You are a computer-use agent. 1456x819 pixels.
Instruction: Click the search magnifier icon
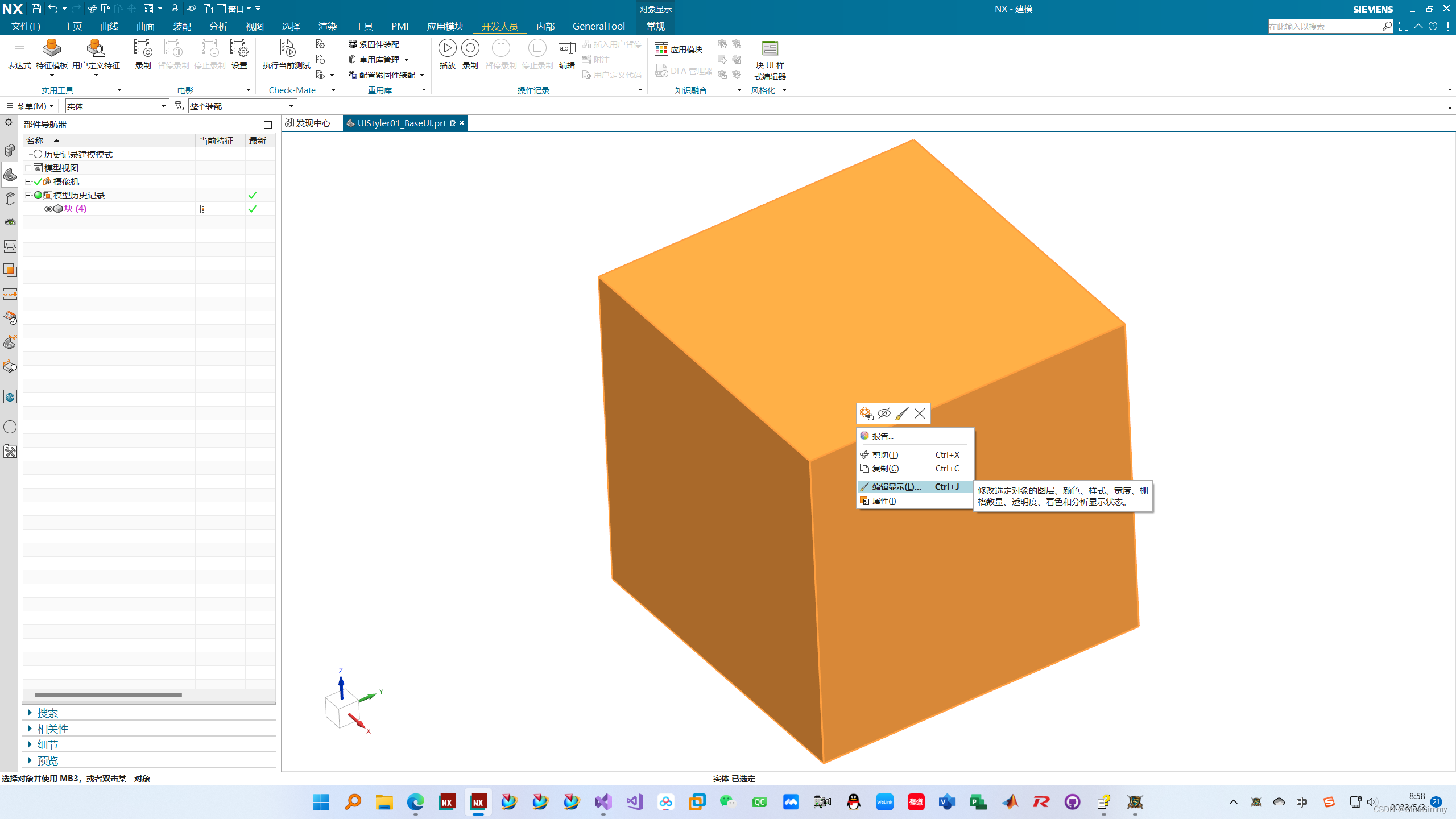[x=1387, y=26]
